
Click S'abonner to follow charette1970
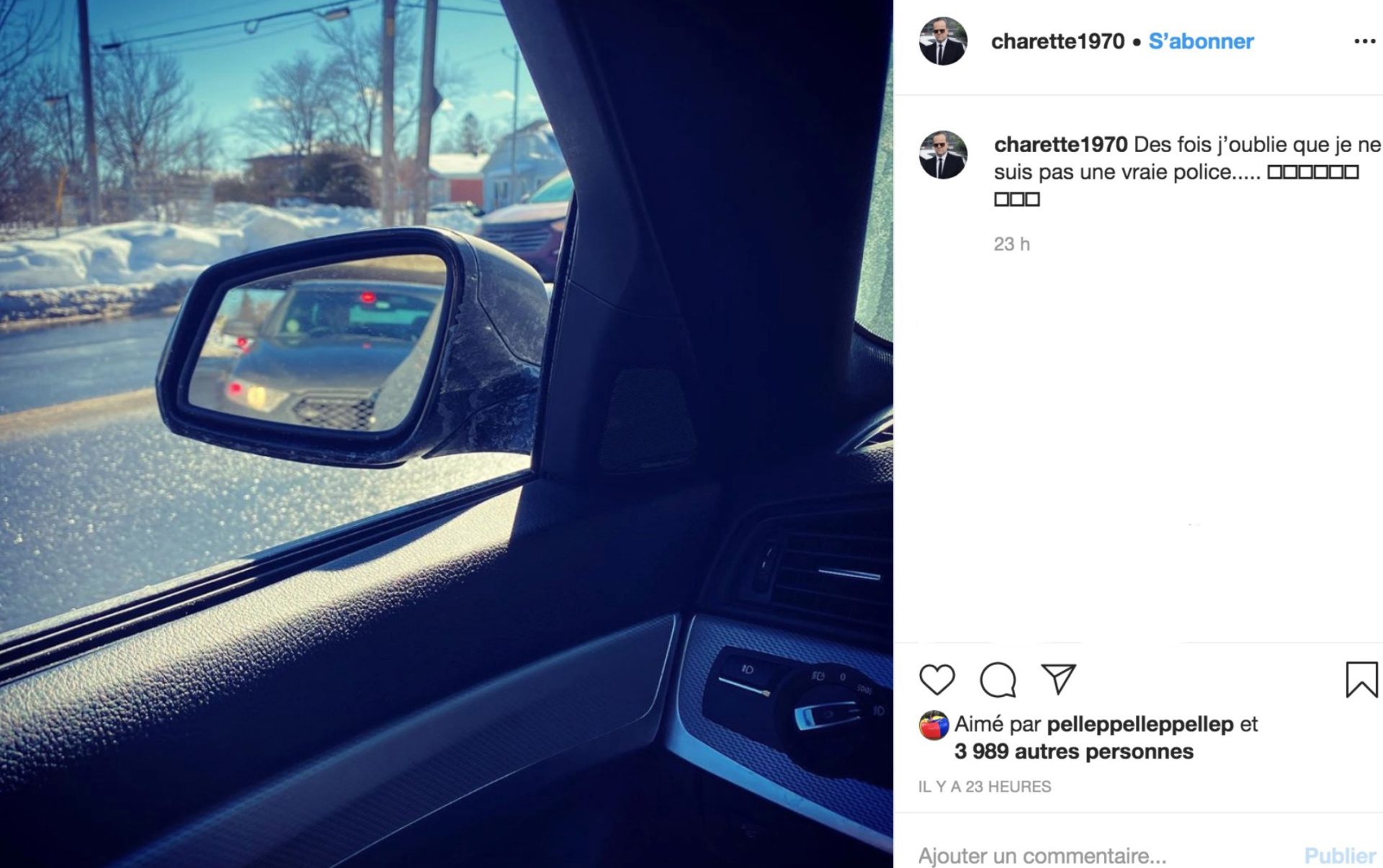pyautogui.click(x=1201, y=41)
